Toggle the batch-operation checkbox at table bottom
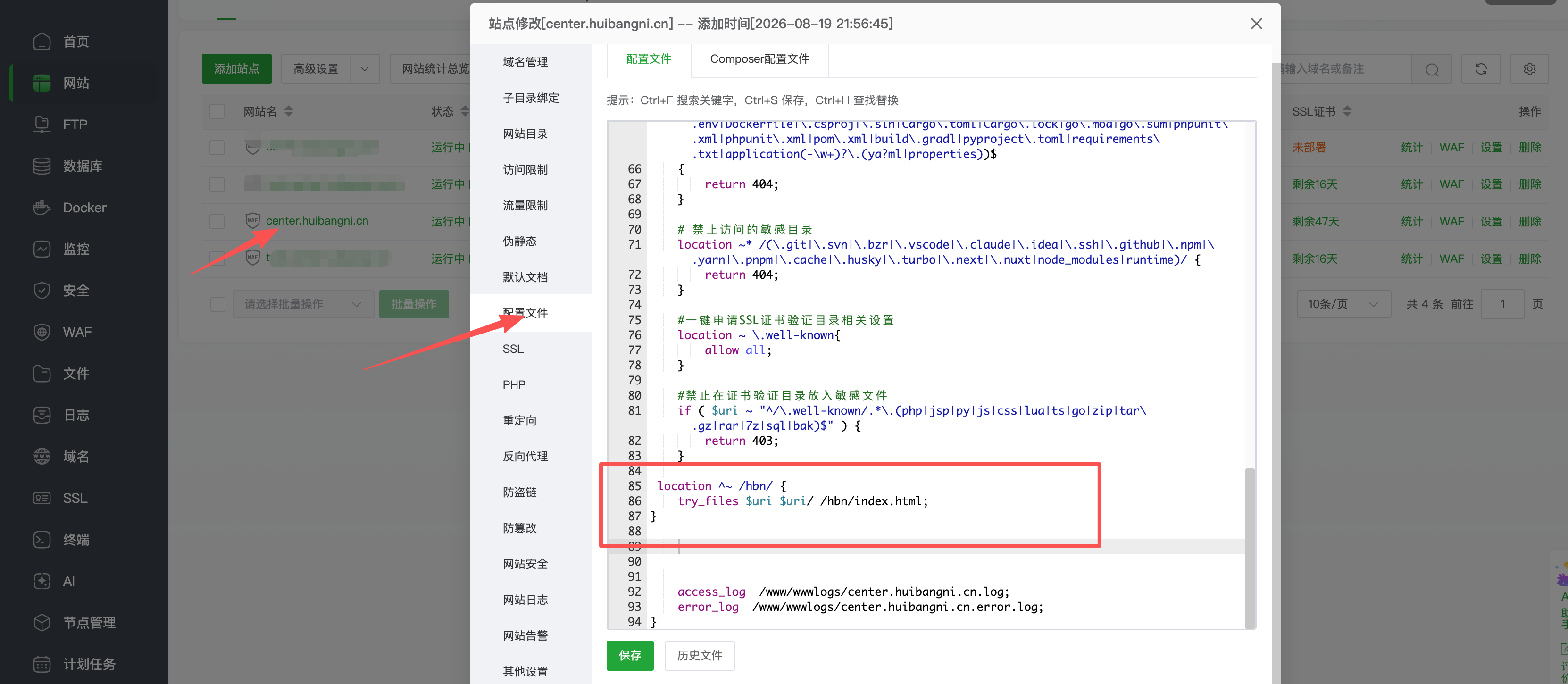This screenshot has height=684, width=1568. [x=217, y=304]
